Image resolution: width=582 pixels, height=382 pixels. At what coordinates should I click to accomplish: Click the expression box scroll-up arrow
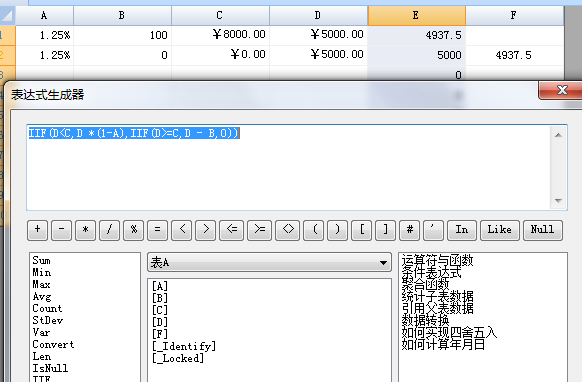pos(558,135)
